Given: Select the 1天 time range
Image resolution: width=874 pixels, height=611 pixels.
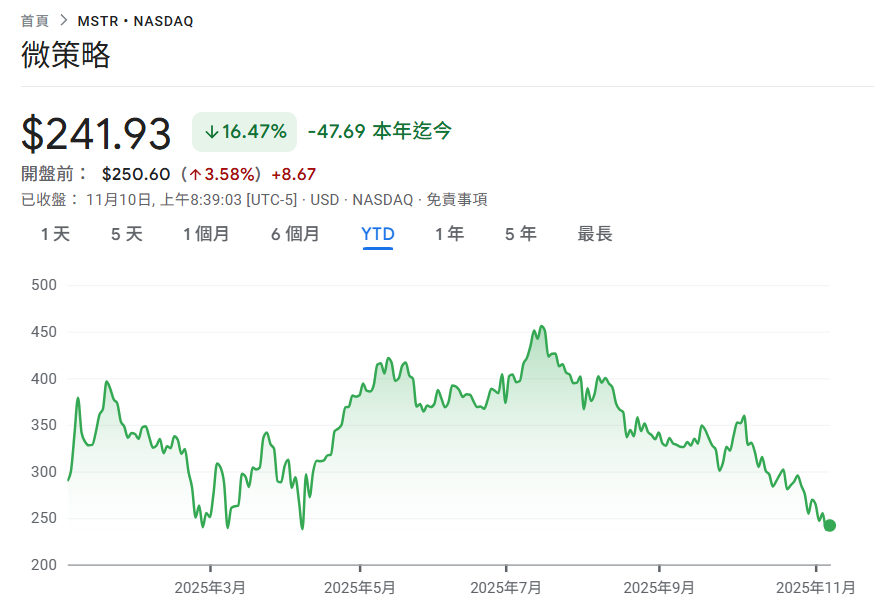Looking at the screenshot, I should click(x=55, y=233).
